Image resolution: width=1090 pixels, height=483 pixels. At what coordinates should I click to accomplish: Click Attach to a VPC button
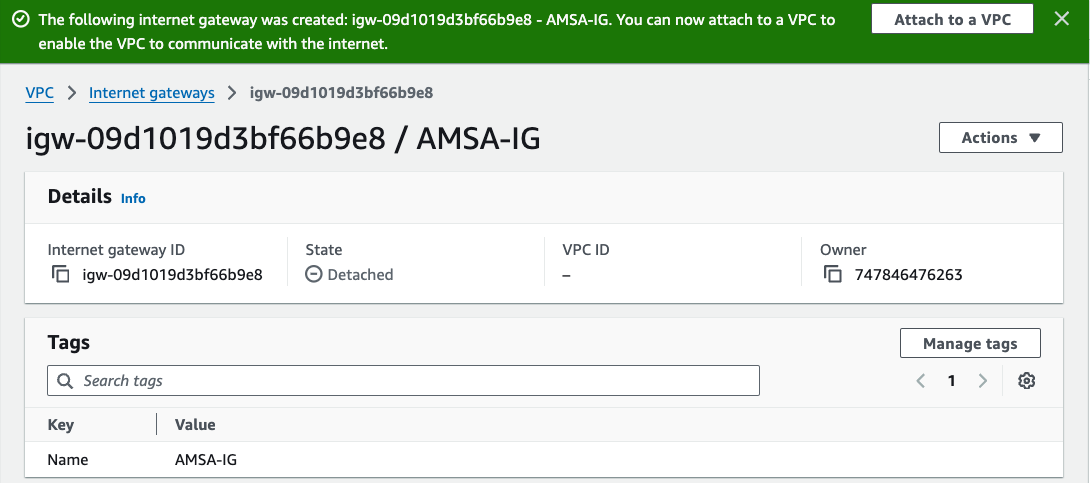950,20
